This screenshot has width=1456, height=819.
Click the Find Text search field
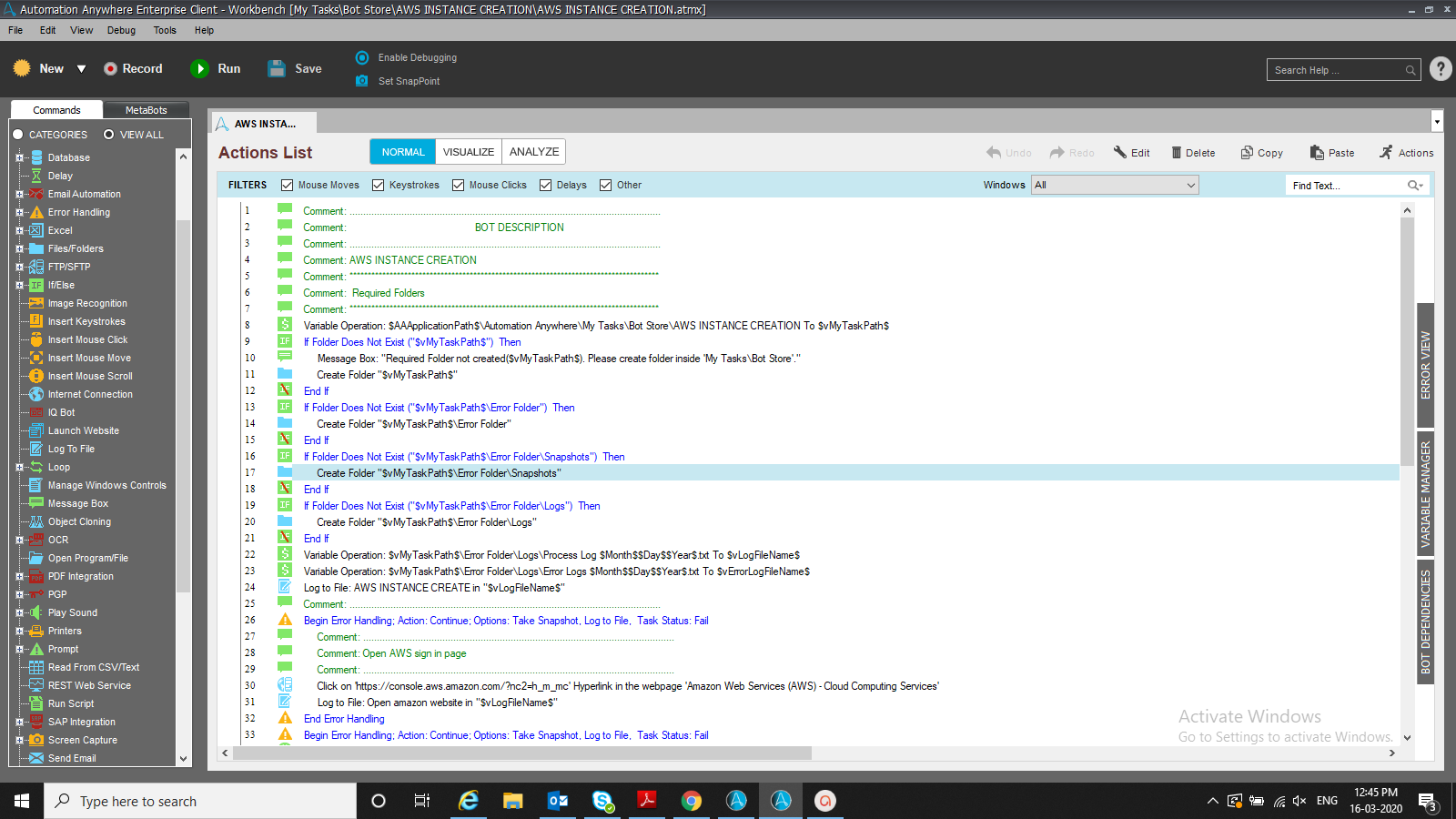click(x=1347, y=186)
